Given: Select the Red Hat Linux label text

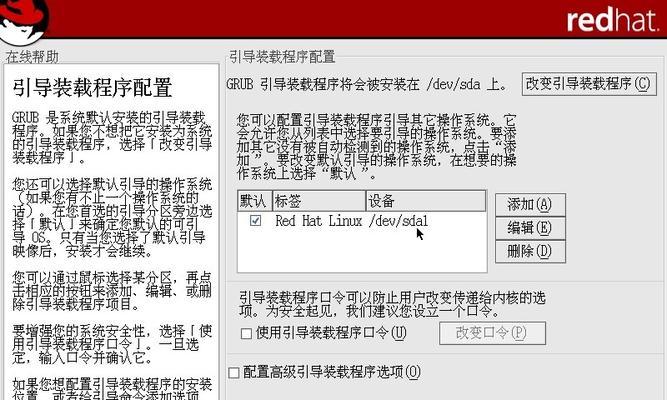Looking at the screenshot, I should (x=319, y=221).
